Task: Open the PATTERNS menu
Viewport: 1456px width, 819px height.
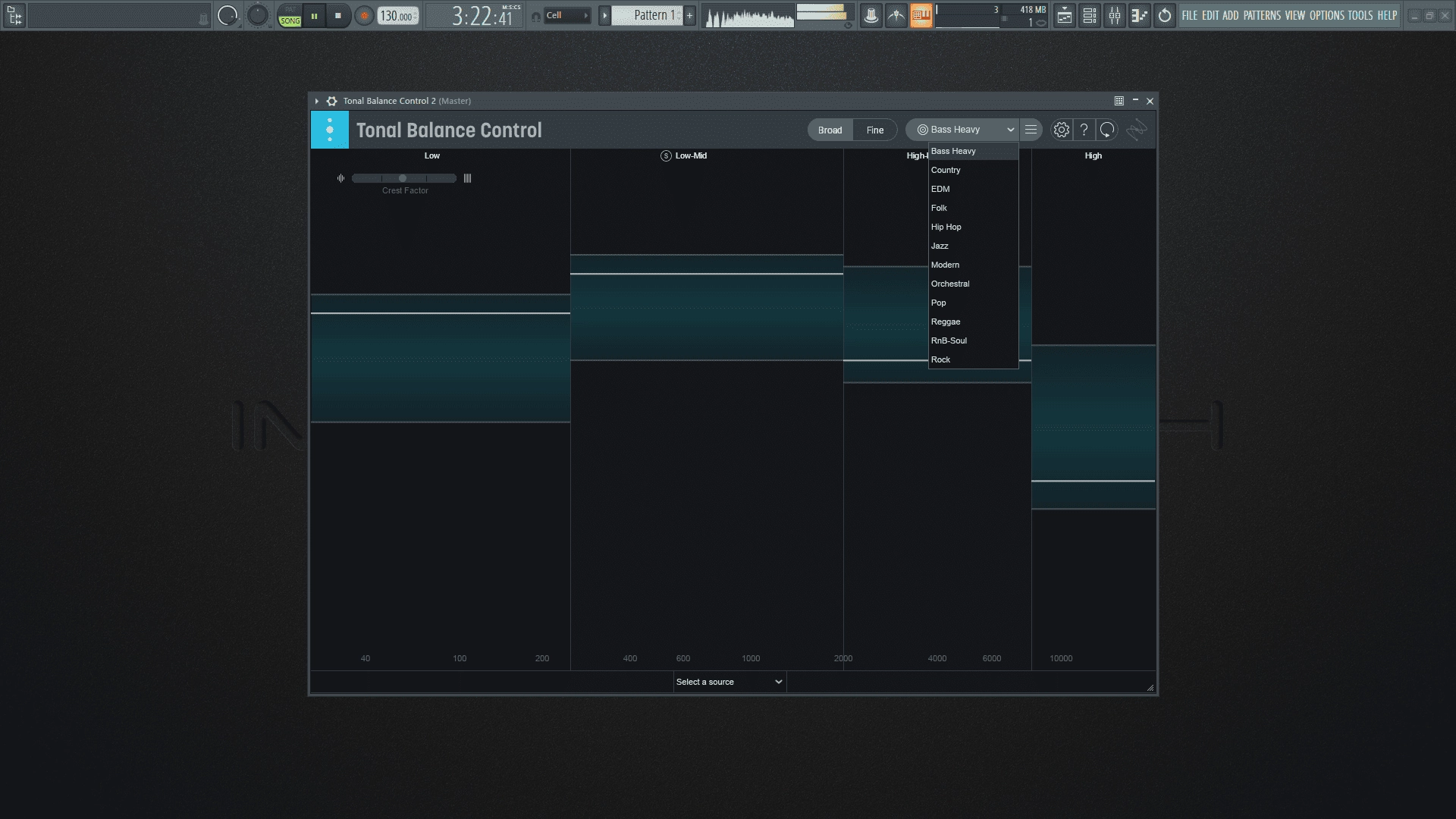Action: (1262, 15)
